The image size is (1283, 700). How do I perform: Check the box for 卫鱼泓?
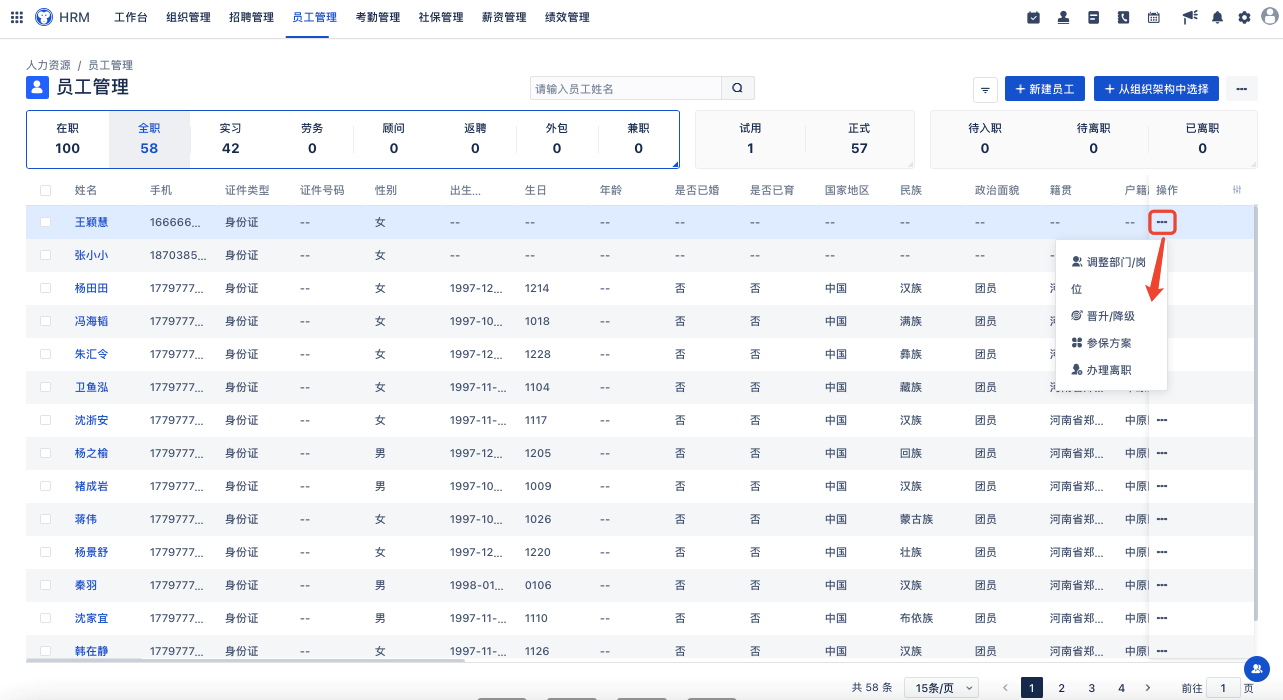click(x=45, y=387)
